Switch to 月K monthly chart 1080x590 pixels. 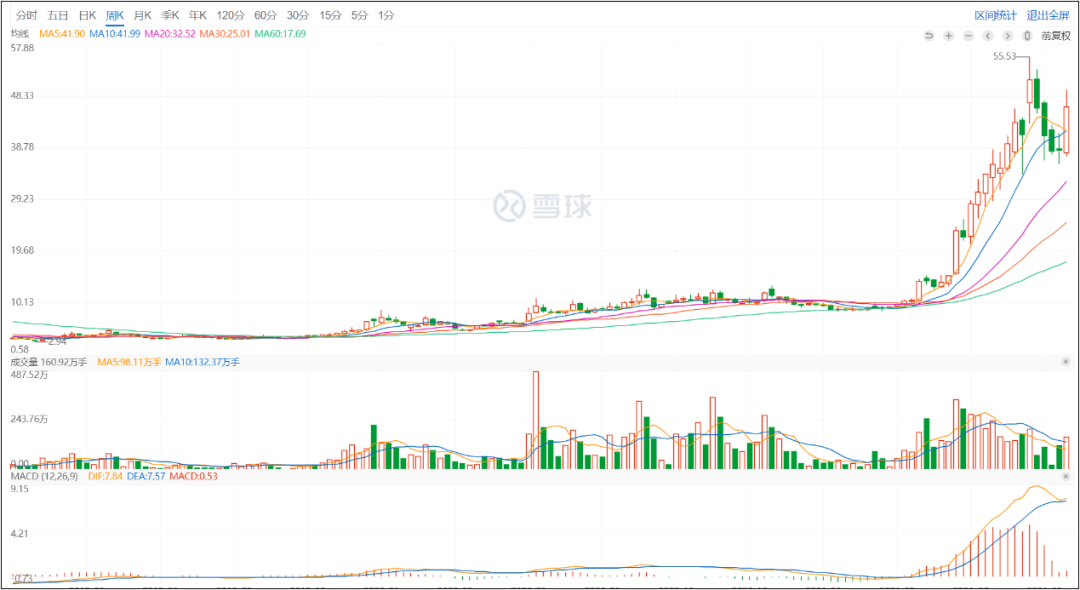[143, 15]
